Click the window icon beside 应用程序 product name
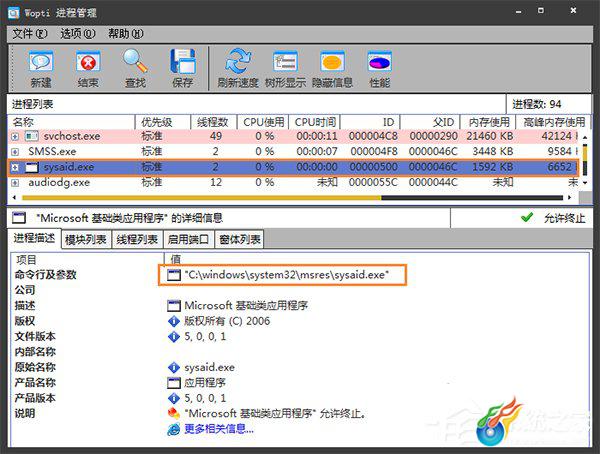The height and width of the screenshot is (454, 600). coord(174,383)
